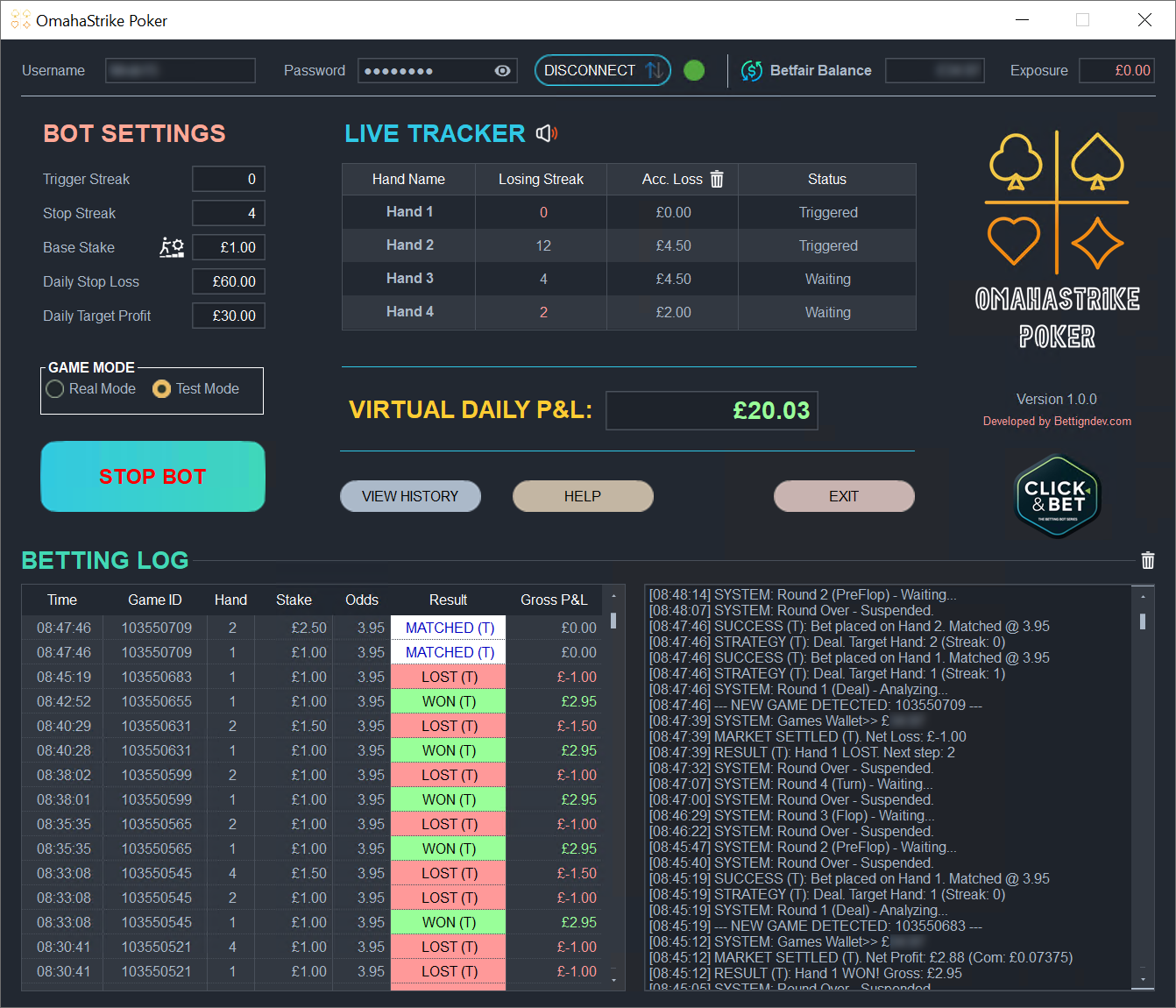The width and height of the screenshot is (1176, 1008).
Task: Edit the Stop Streak value field
Action: (x=229, y=213)
